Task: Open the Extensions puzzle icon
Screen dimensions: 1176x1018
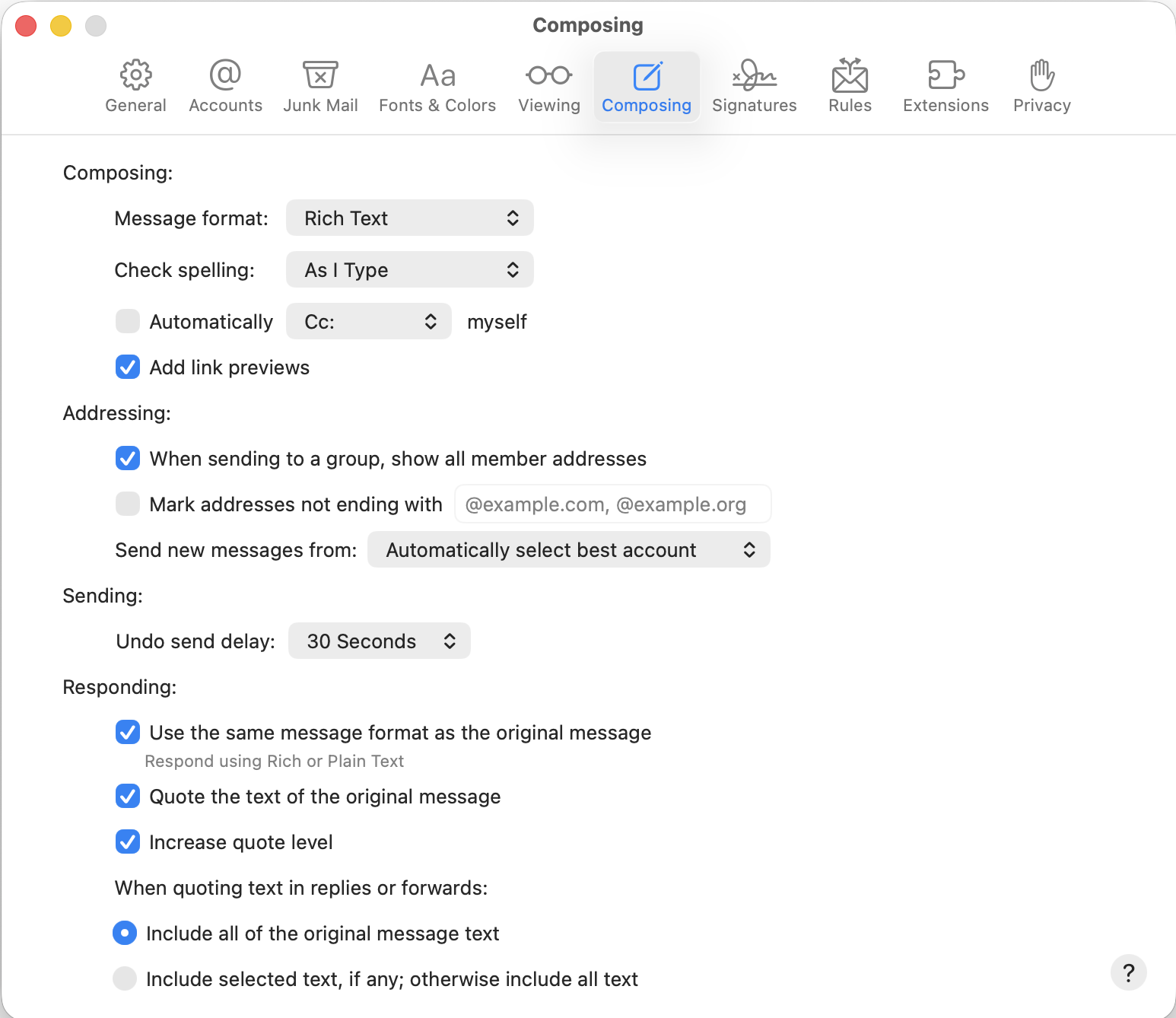Action: tap(946, 75)
